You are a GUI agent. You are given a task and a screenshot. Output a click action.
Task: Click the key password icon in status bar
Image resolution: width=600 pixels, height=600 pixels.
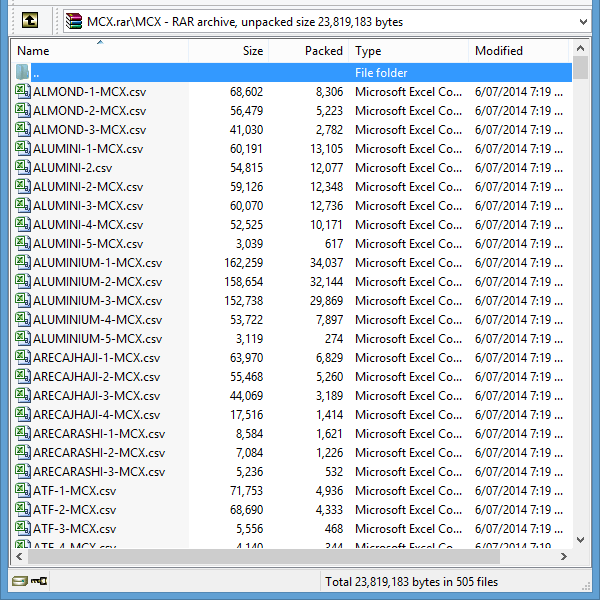point(39,581)
